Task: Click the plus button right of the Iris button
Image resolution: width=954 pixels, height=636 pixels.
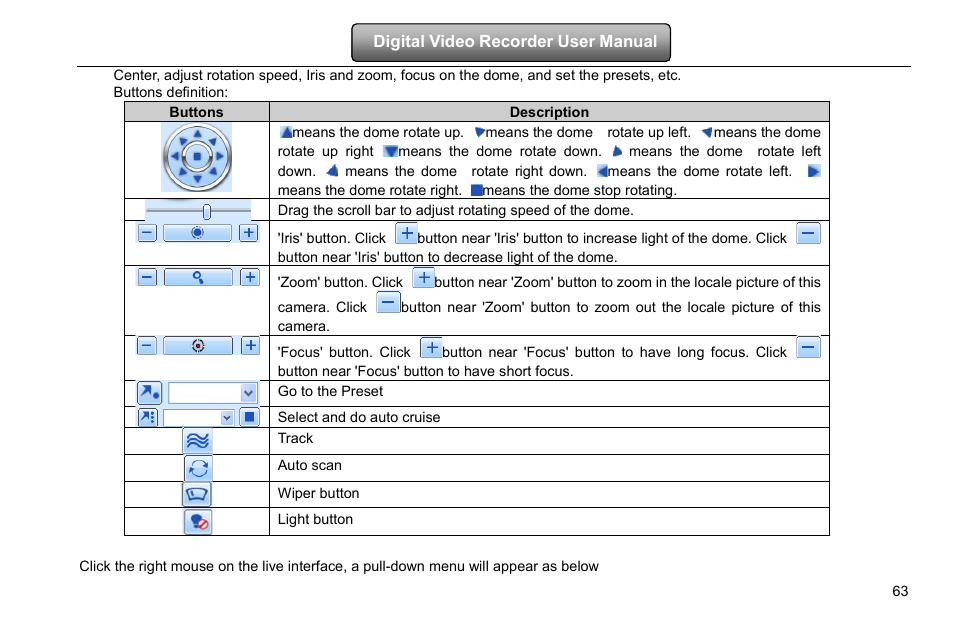Action: click(248, 232)
